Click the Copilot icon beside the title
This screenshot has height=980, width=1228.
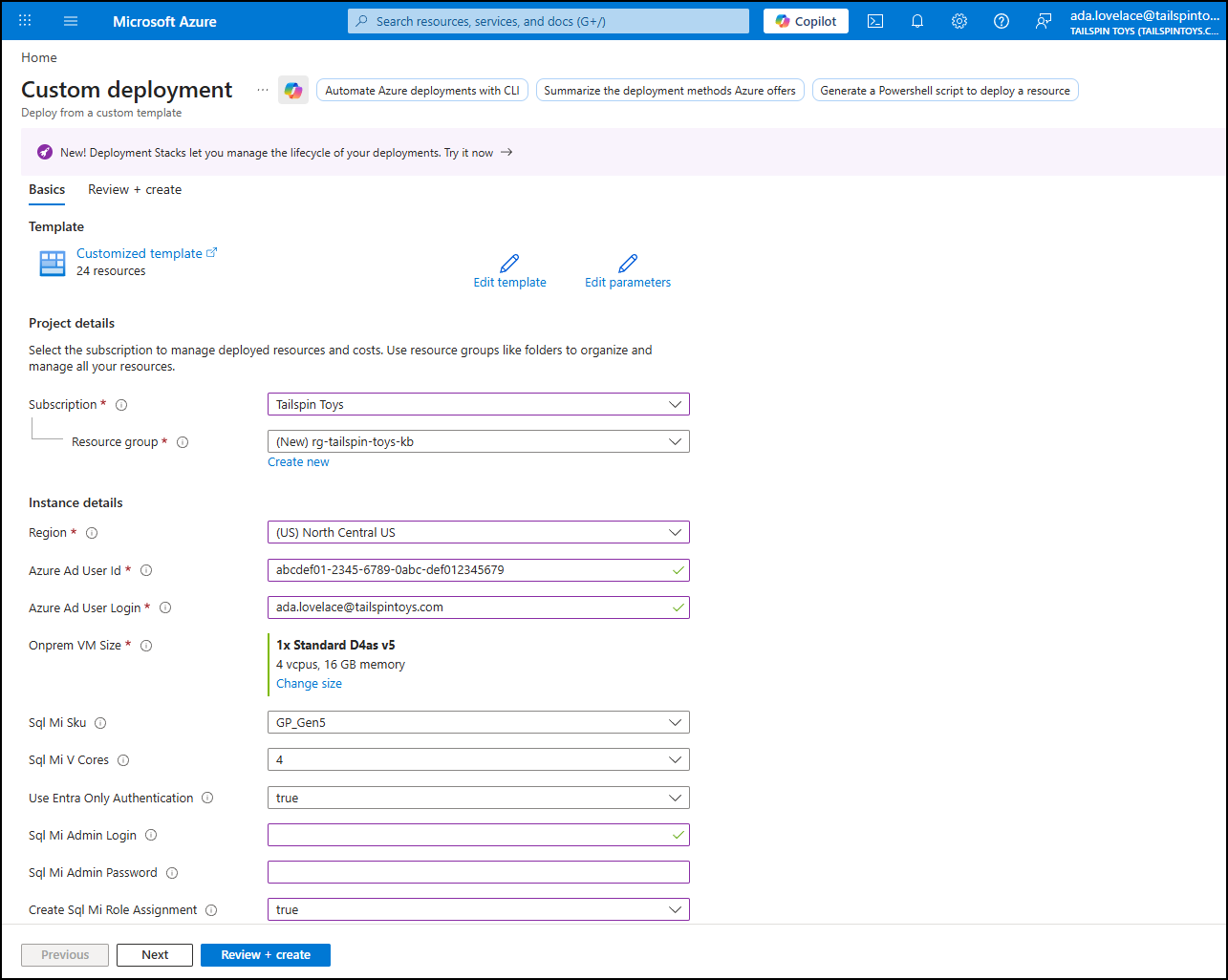click(x=293, y=90)
